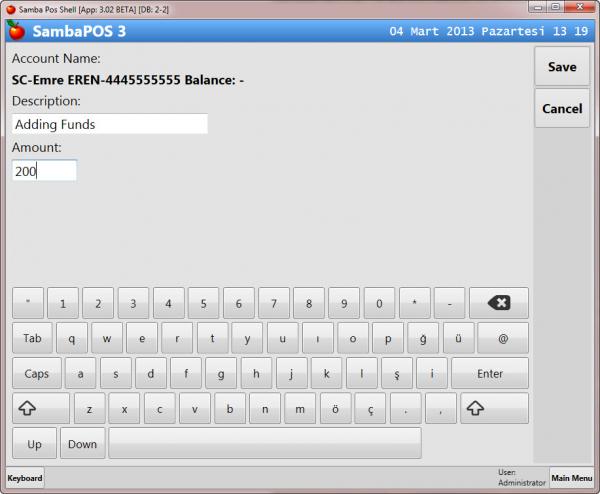
Task: Focus the Amount input box
Action: pyautogui.click(x=44, y=171)
